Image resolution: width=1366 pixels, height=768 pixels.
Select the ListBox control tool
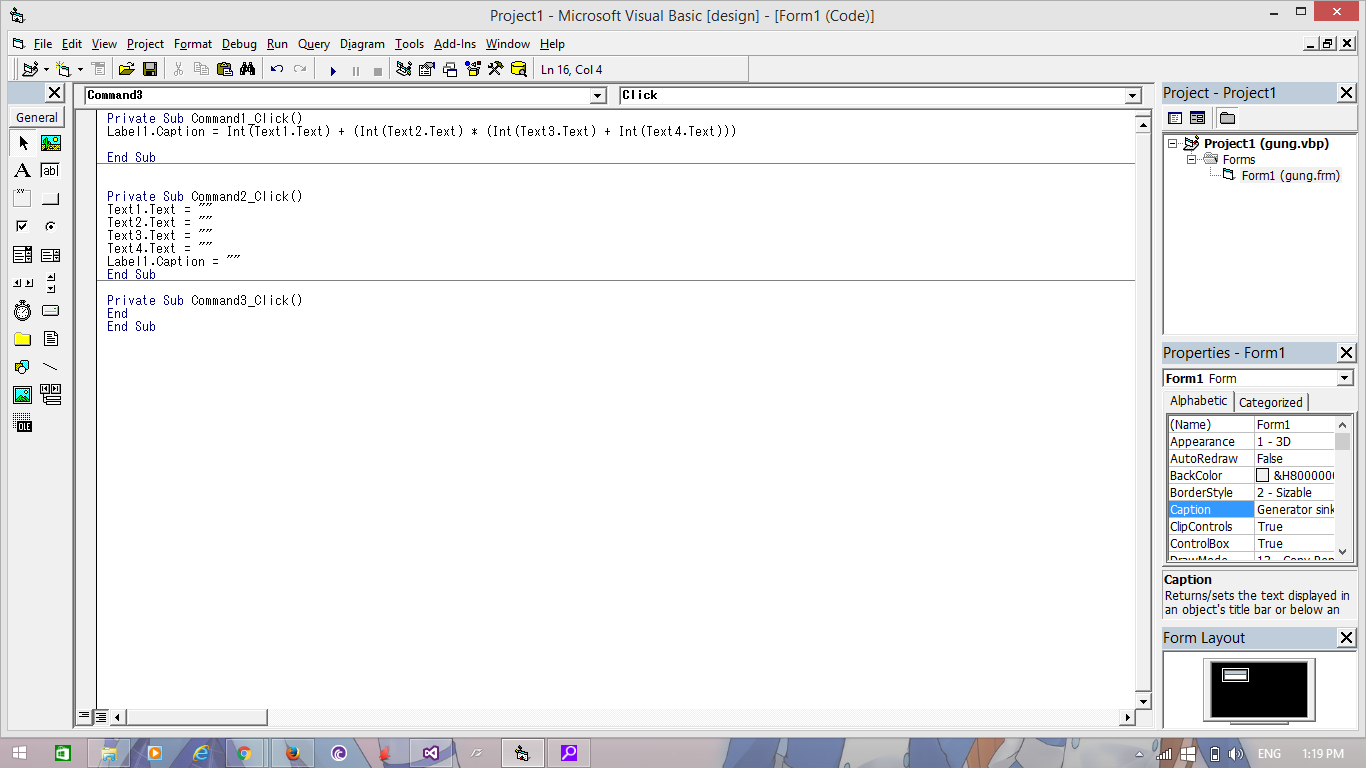51,255
